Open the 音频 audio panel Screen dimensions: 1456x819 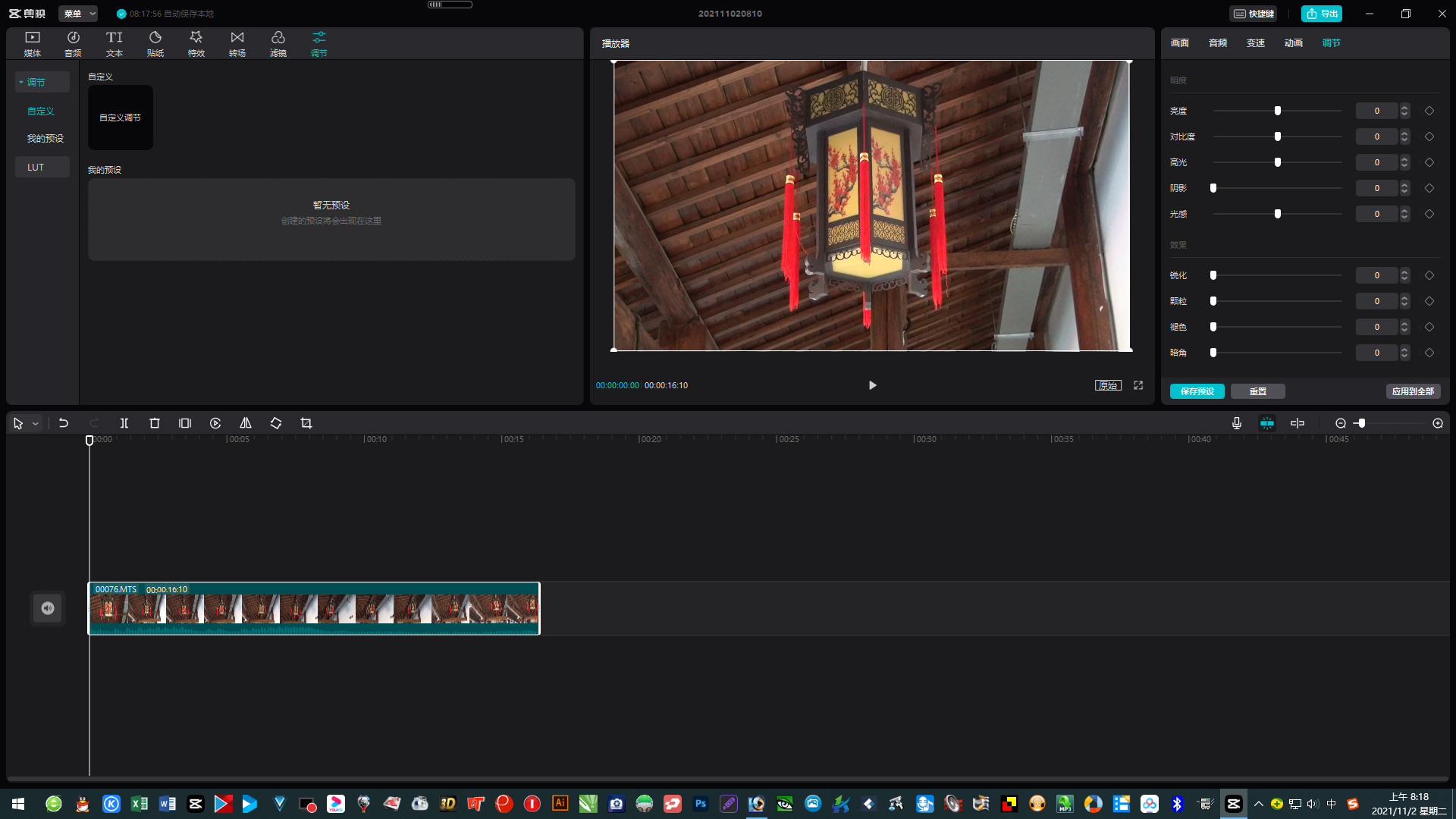[74, 44]
